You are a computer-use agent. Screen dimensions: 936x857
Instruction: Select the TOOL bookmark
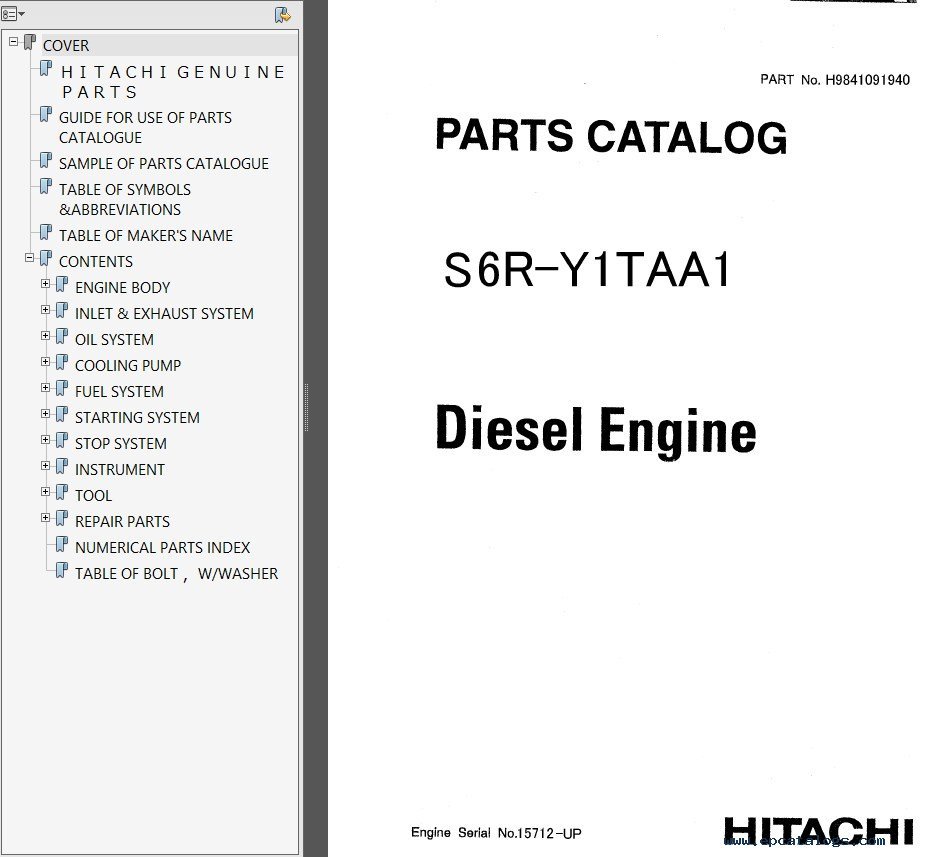(x=93, y=495)
